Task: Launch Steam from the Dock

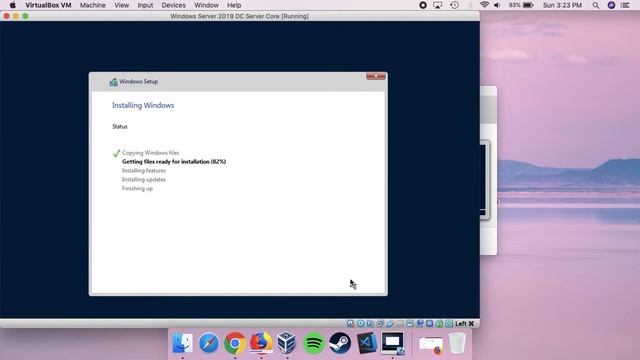Action: 340,342
